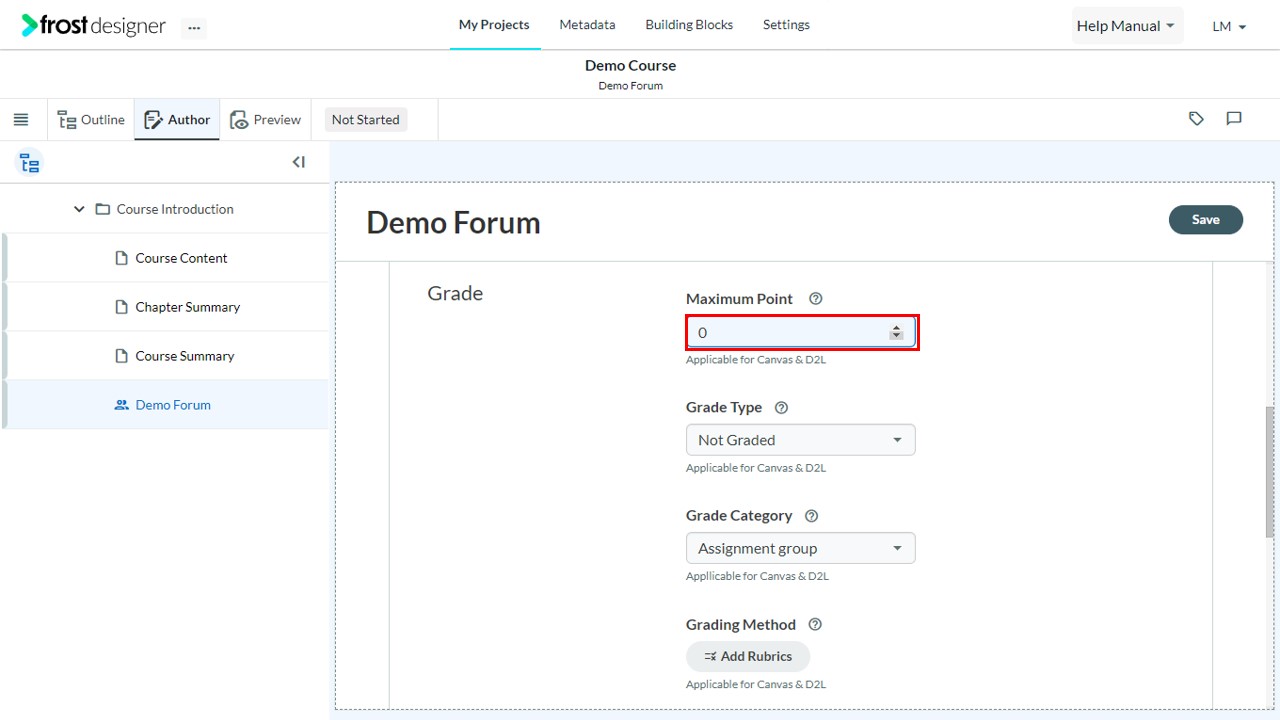
Task: Click the Course Summary page icon
Action: click(x=122, y=356)
